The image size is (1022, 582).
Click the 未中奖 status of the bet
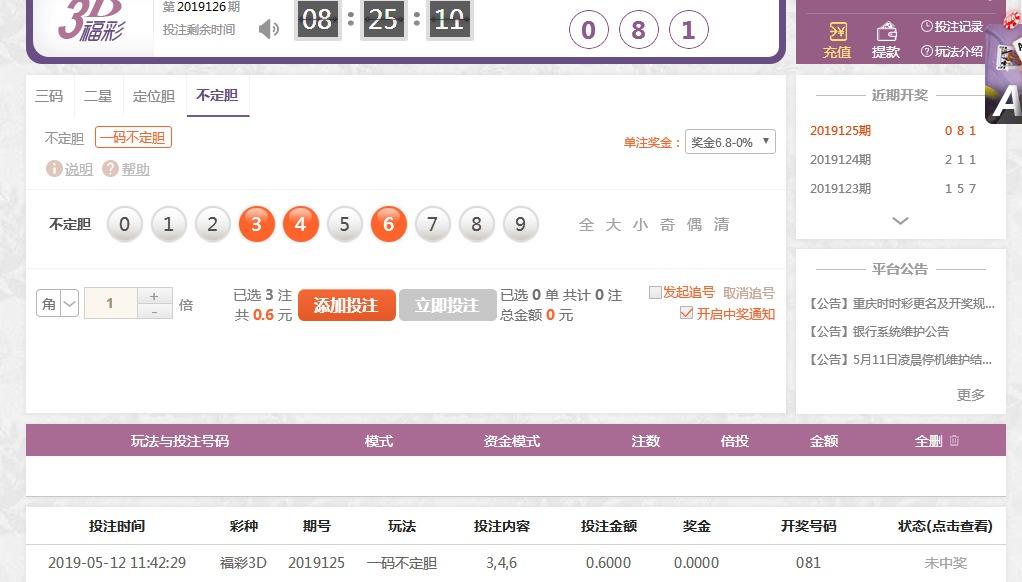pos(945,562)
